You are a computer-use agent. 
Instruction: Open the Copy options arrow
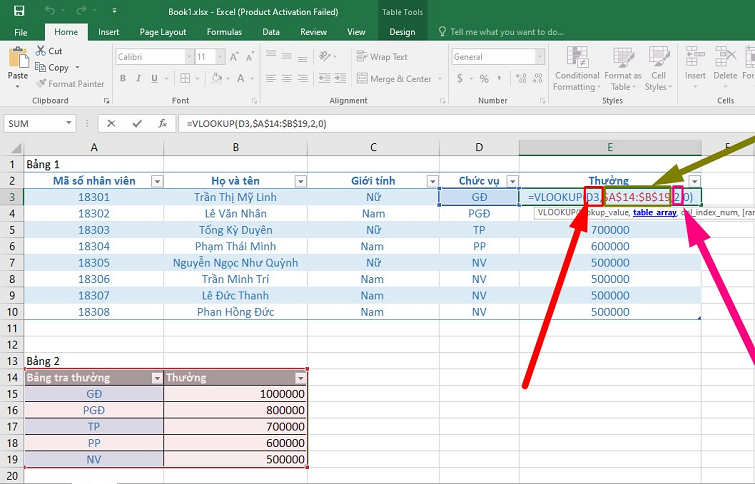pyautogui.click(x=78, y=67)
